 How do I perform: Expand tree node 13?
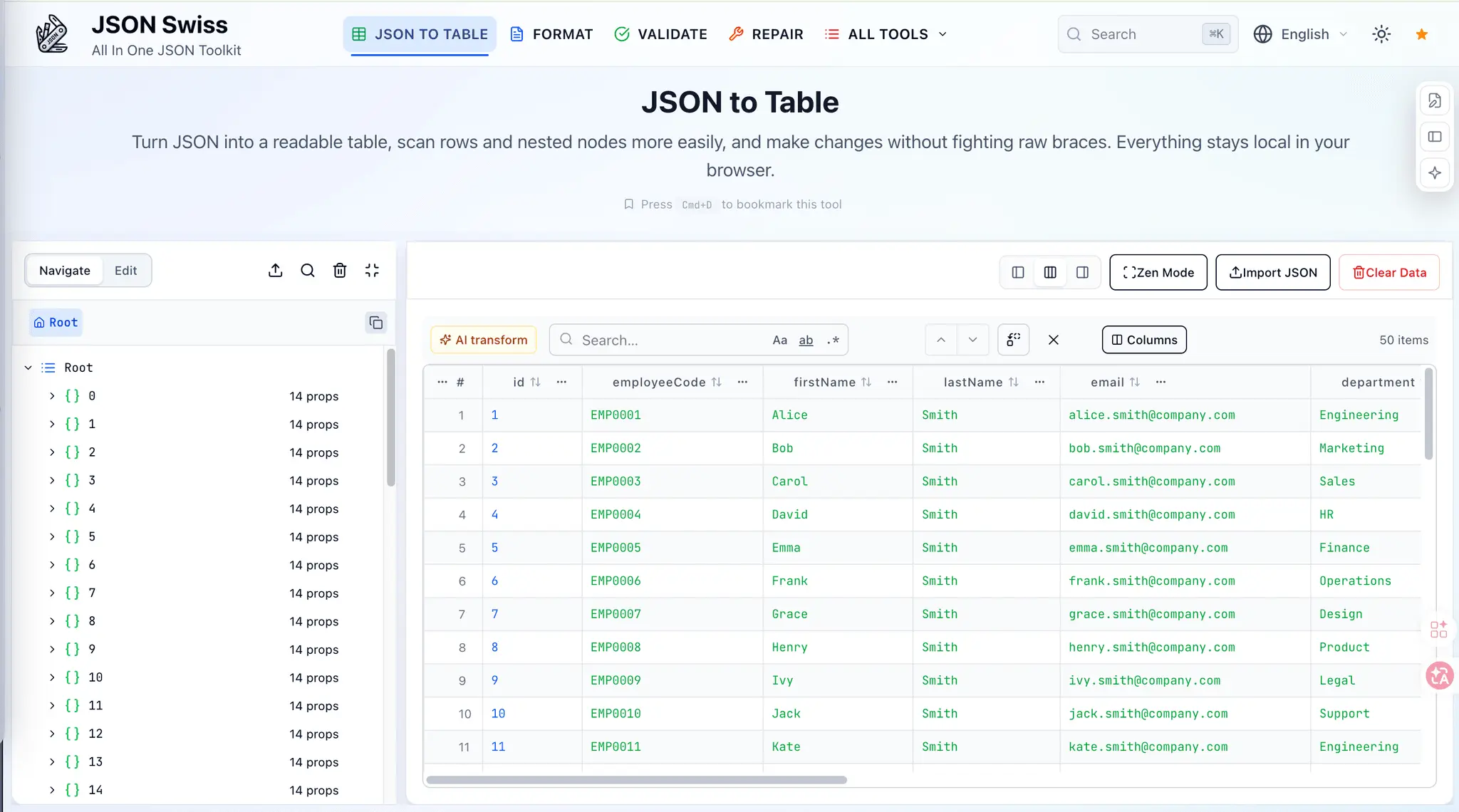click(x=52, y=761)
